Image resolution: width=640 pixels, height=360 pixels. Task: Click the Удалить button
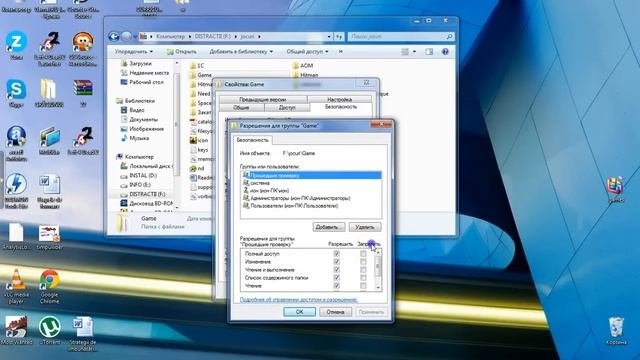365,227
